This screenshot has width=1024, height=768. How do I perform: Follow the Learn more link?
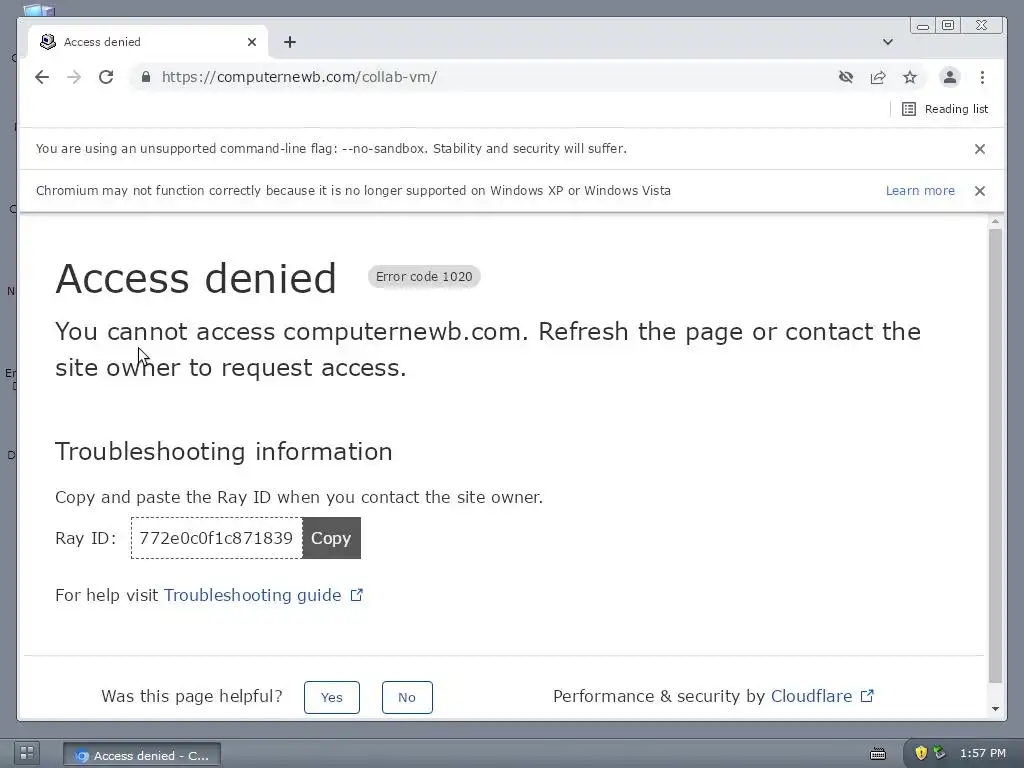(920, 191)
